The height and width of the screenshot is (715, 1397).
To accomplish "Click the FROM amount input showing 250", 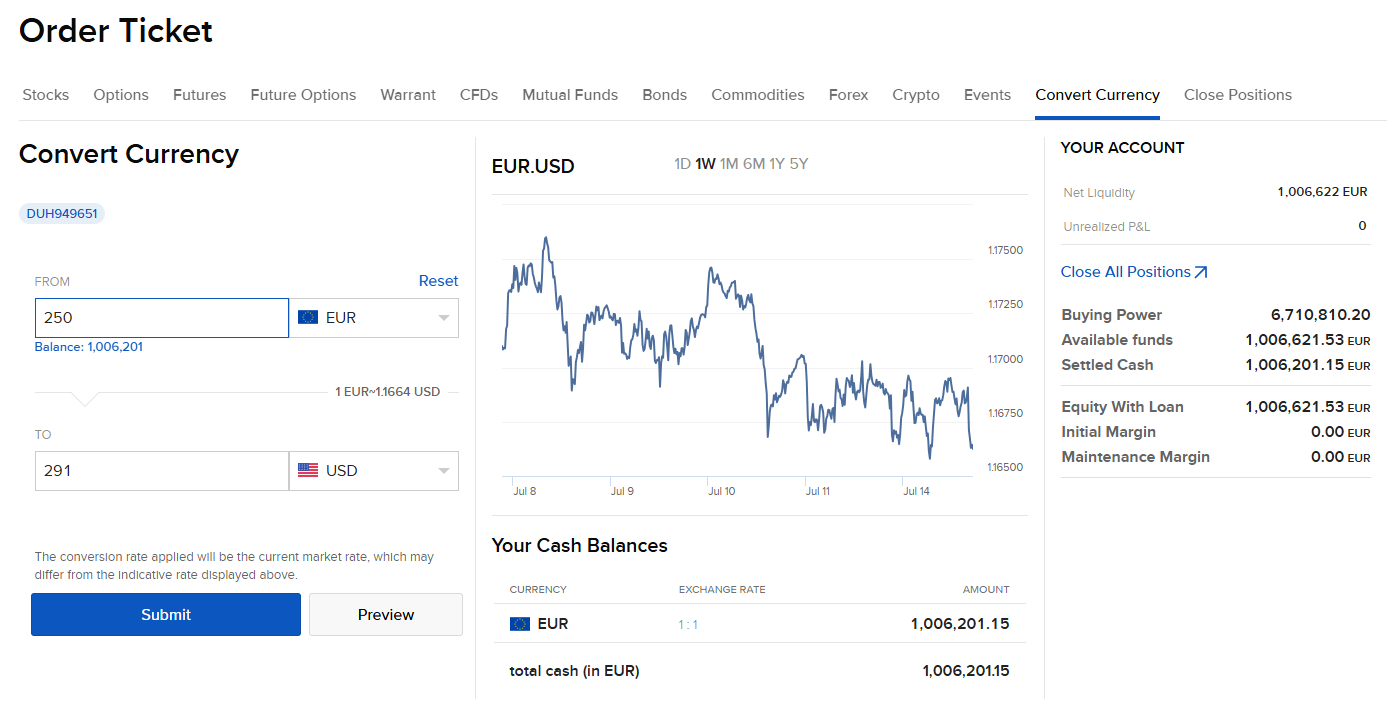I will click(161, 316).
